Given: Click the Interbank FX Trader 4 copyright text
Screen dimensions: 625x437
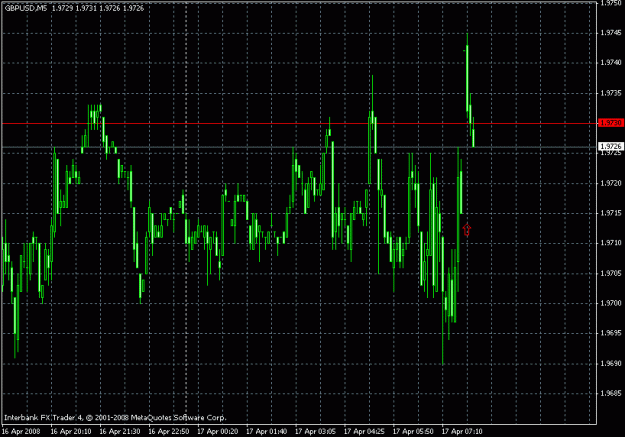Looking at the screenshot, I should (115, 418).
